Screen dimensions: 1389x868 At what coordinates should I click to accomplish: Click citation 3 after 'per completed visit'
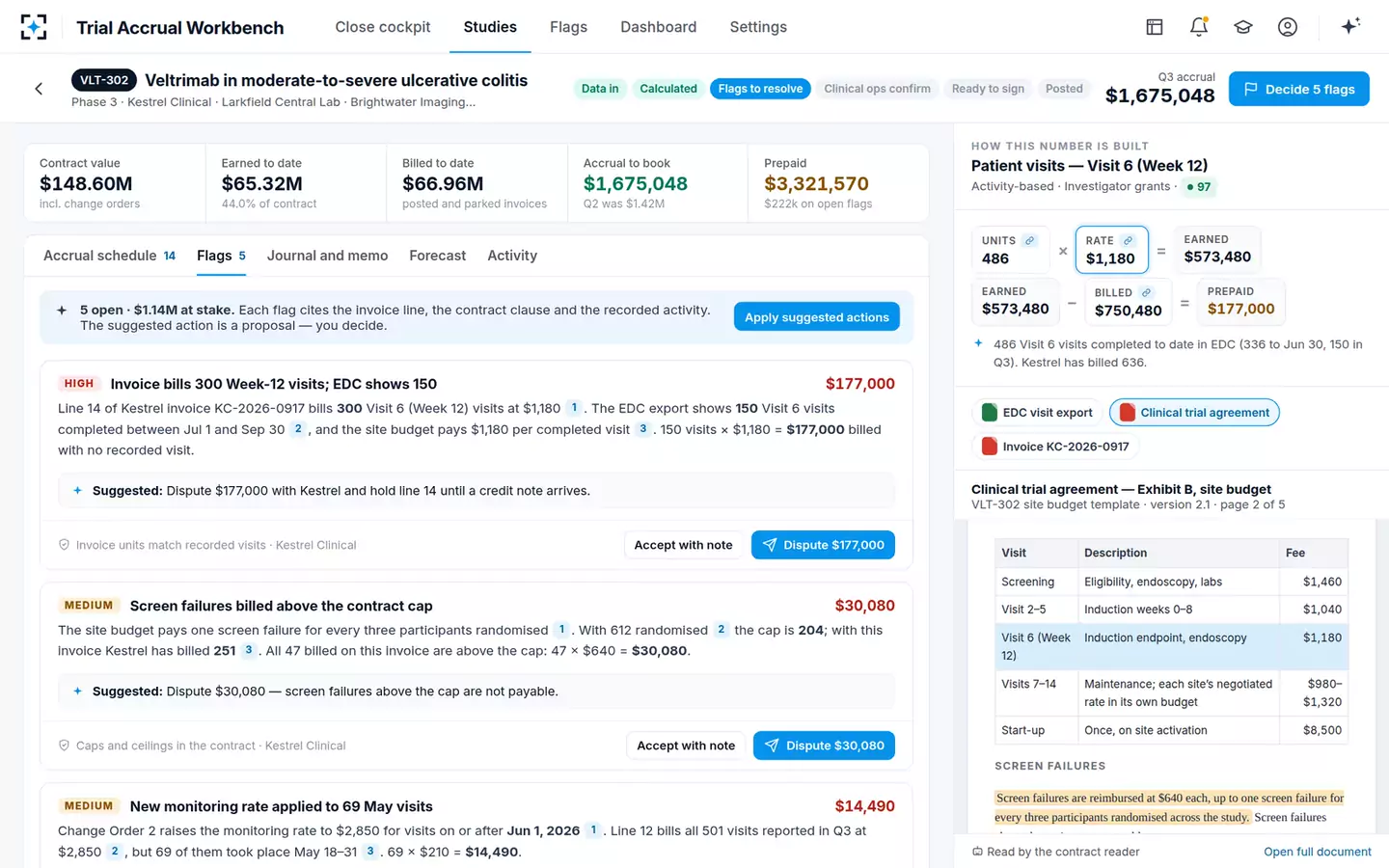click(x=642, y=429)
